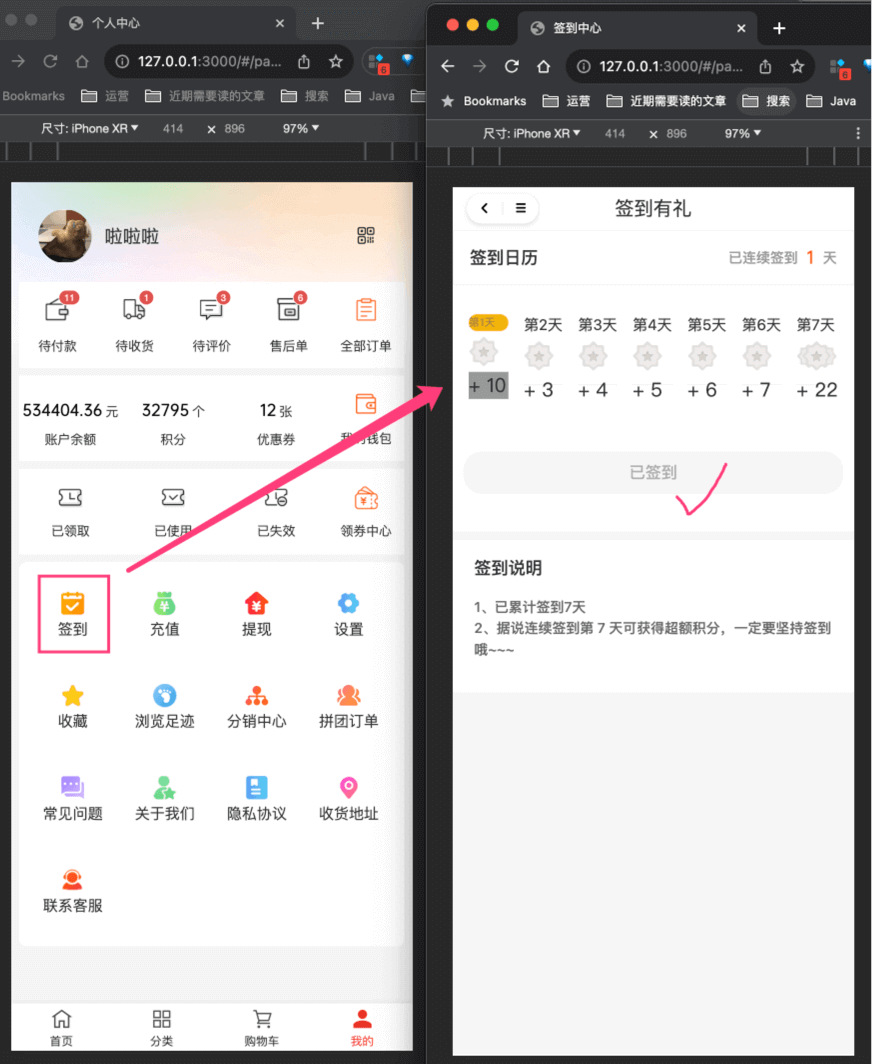Switch to the 购物车 cart tab

pos(262,1020)
